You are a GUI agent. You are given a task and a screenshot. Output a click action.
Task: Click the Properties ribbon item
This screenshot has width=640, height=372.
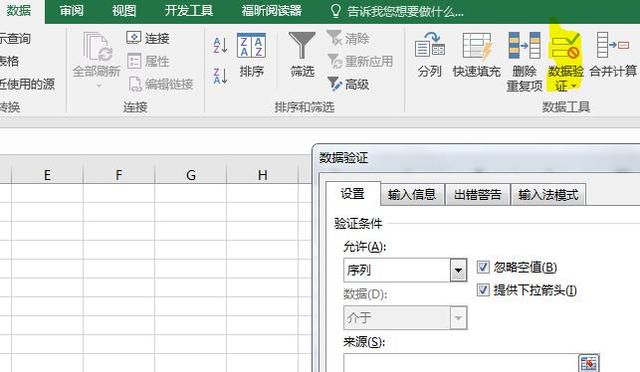tap(148, 61)
